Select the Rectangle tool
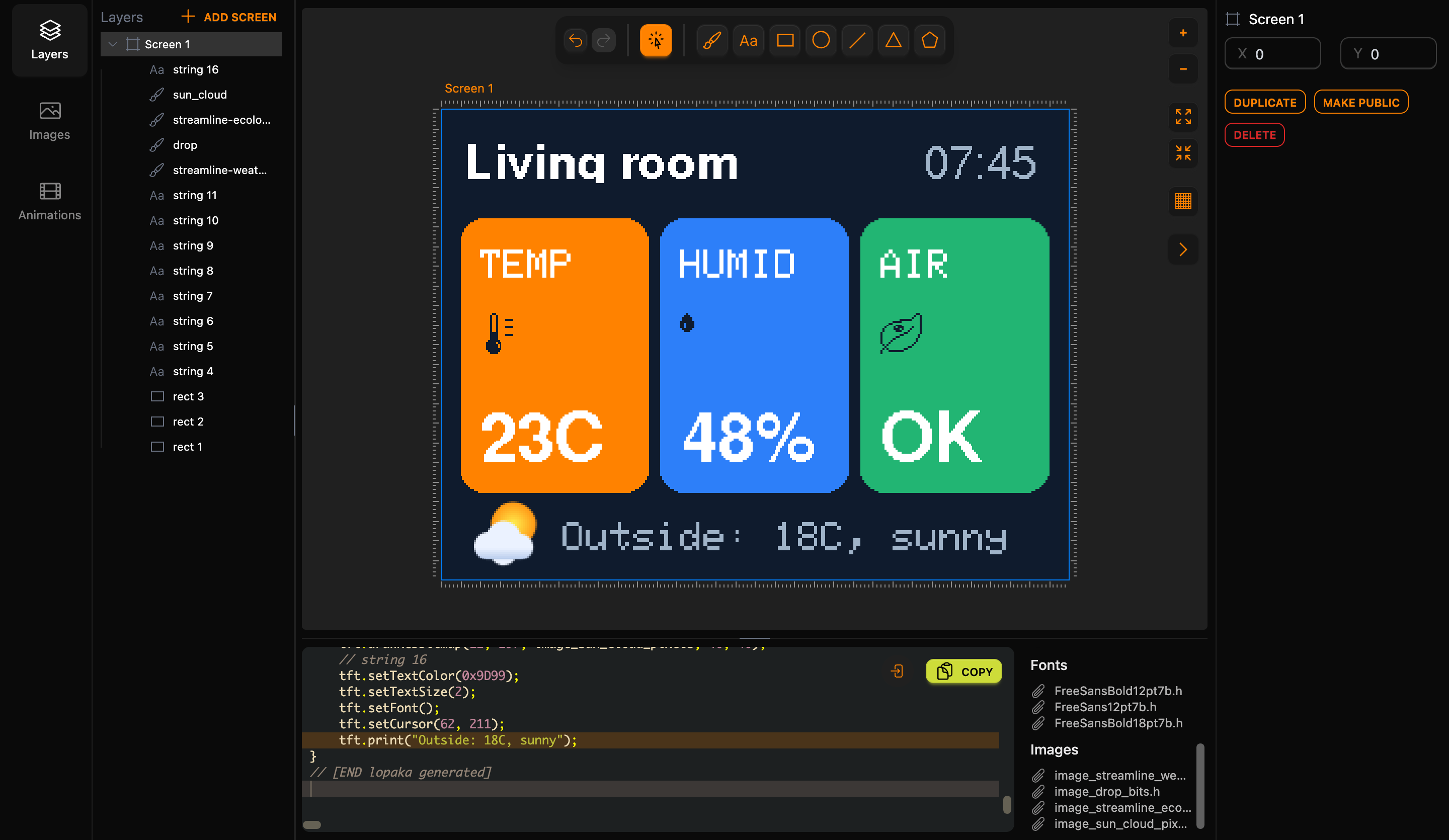Screen dimensions: 1449x840 (785, 40)
